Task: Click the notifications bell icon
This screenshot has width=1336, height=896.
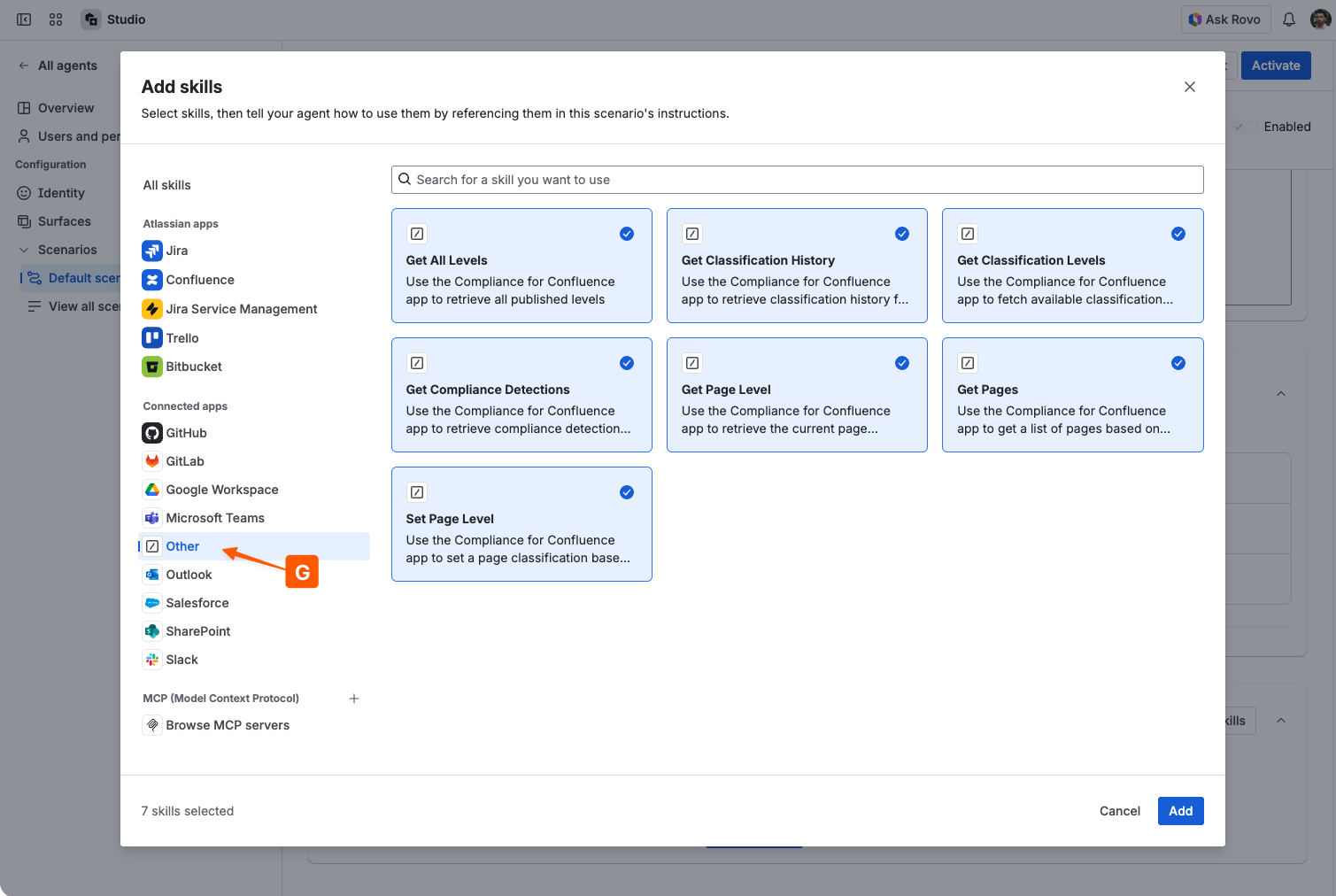Action: pos(1289,19)
